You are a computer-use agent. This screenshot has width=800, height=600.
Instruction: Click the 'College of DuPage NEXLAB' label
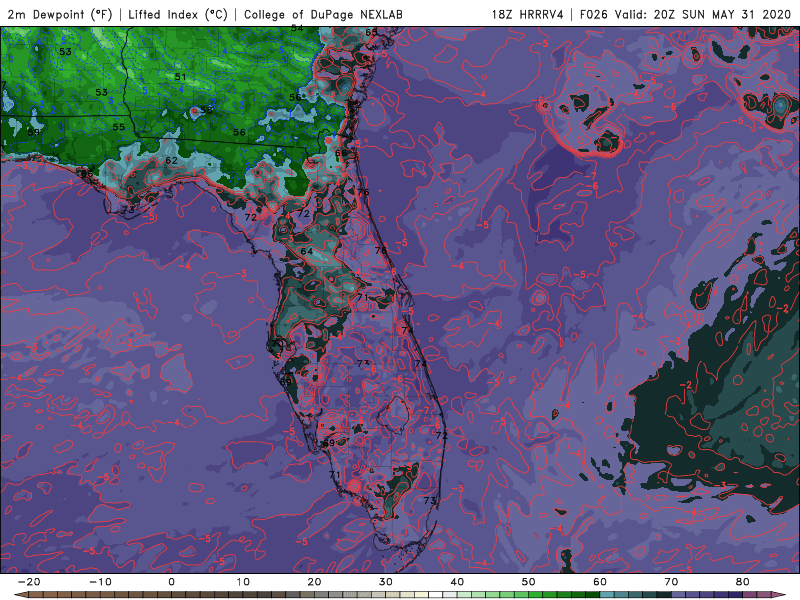point(323,14)
